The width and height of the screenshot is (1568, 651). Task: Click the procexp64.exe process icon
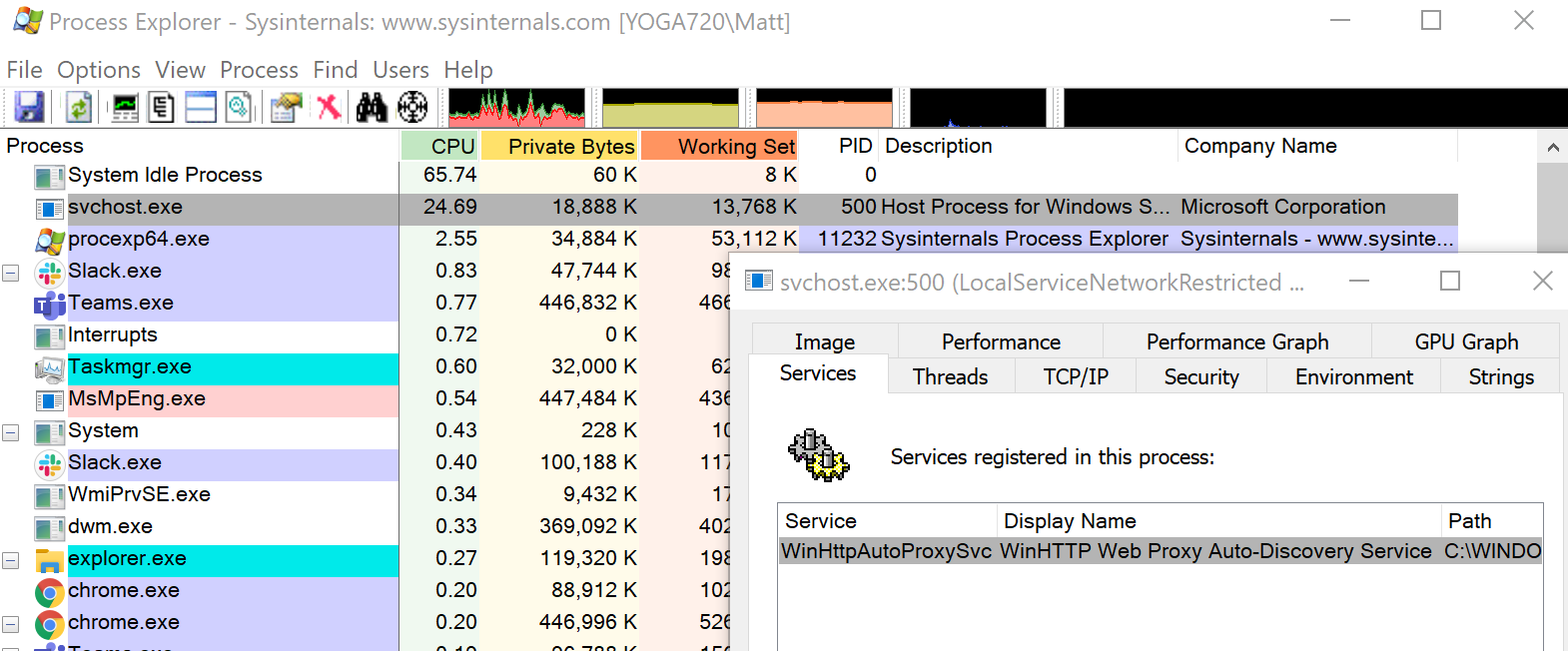coord(49,240)
